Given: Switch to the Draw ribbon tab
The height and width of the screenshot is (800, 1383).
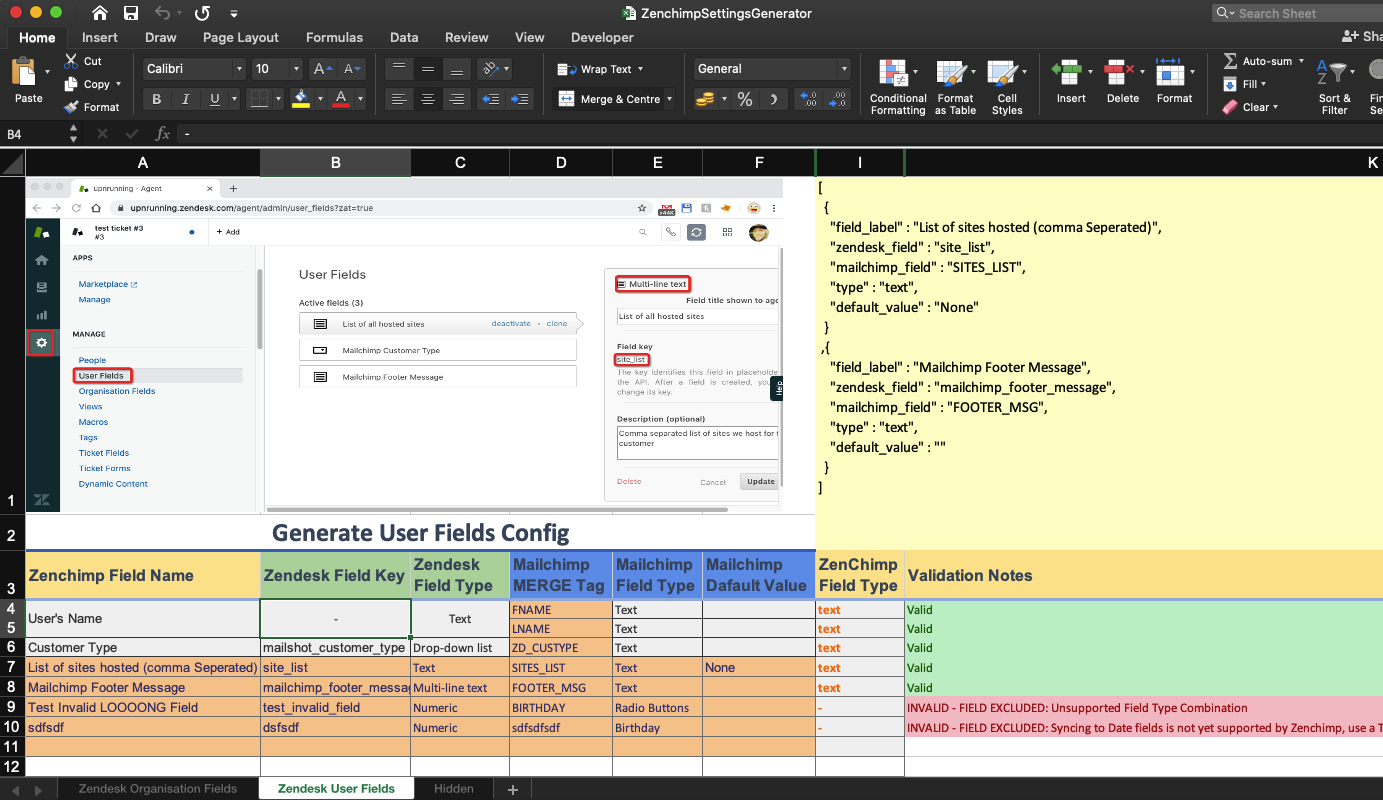Looking at the screenshot, I should click(x=160, y=37).
